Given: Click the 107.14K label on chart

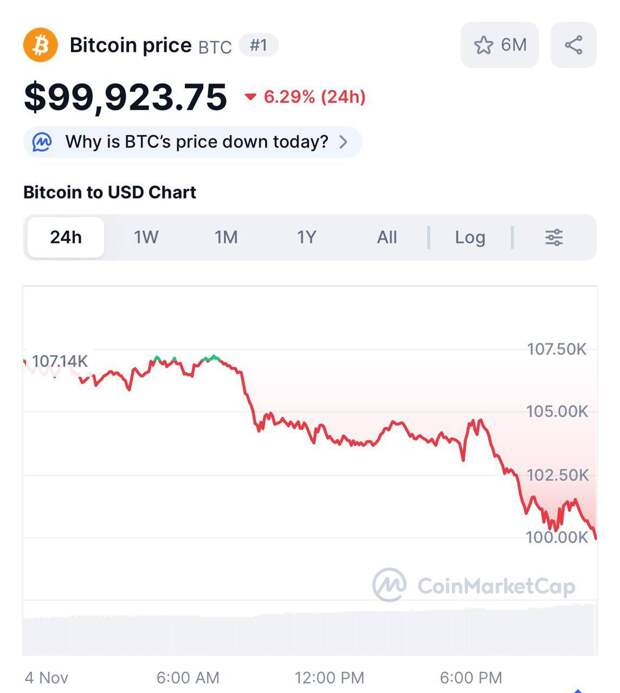Looking at the screenshot, I should pos(60,361).
